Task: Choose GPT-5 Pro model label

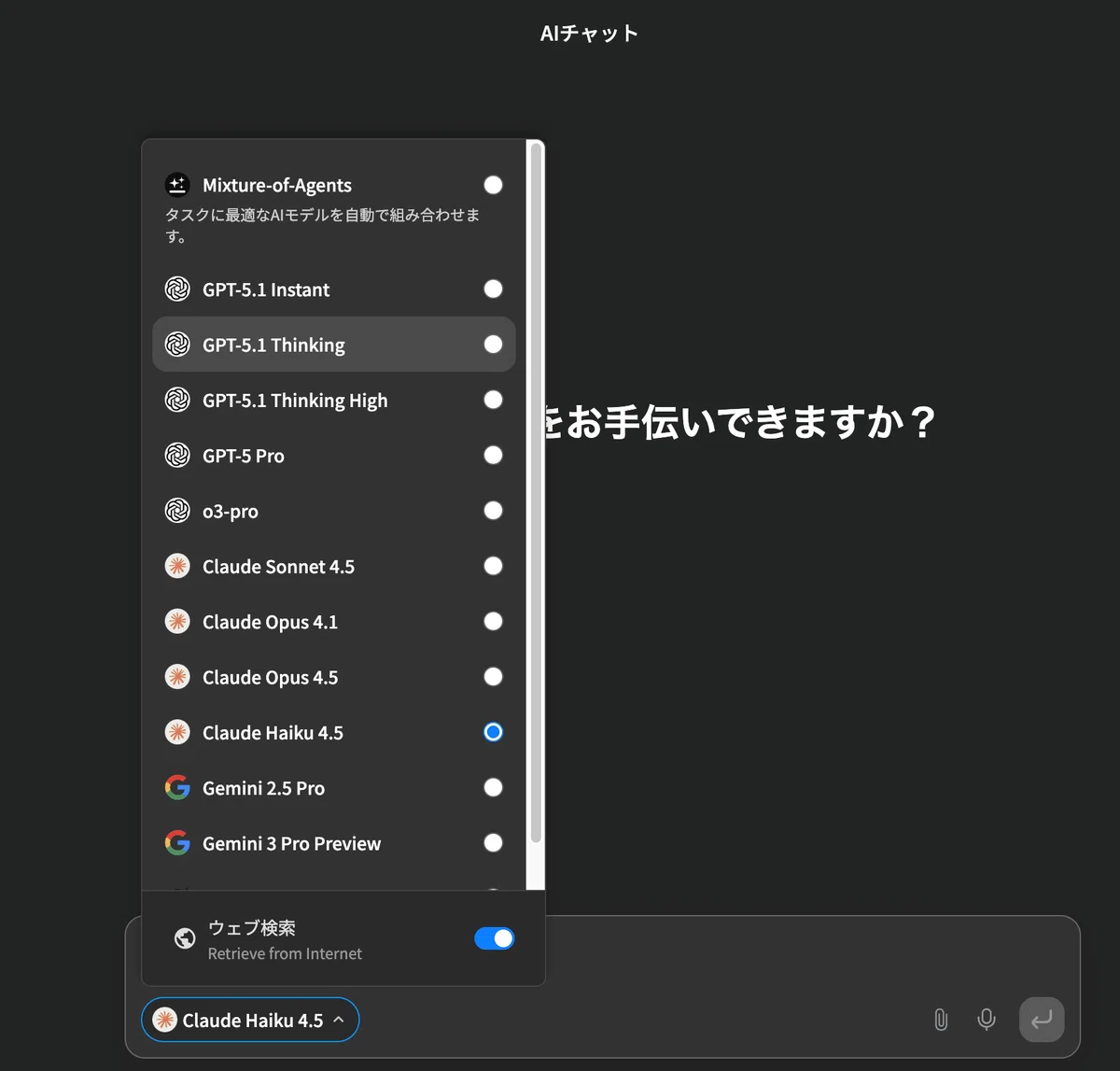Action: click(x=244, y=456)
